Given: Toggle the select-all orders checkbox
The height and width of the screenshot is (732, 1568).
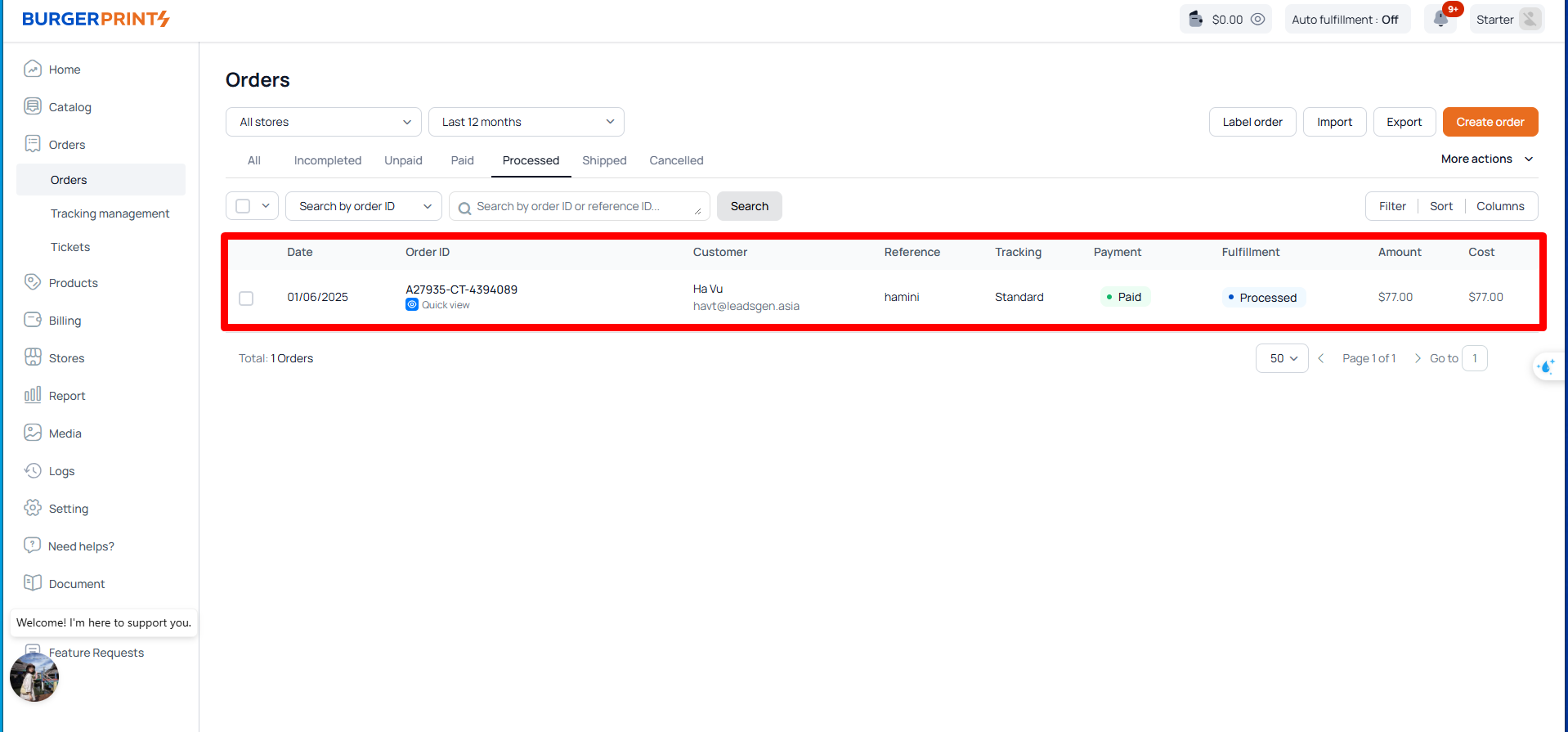Looking at the screenshot, I should [243, 206].
